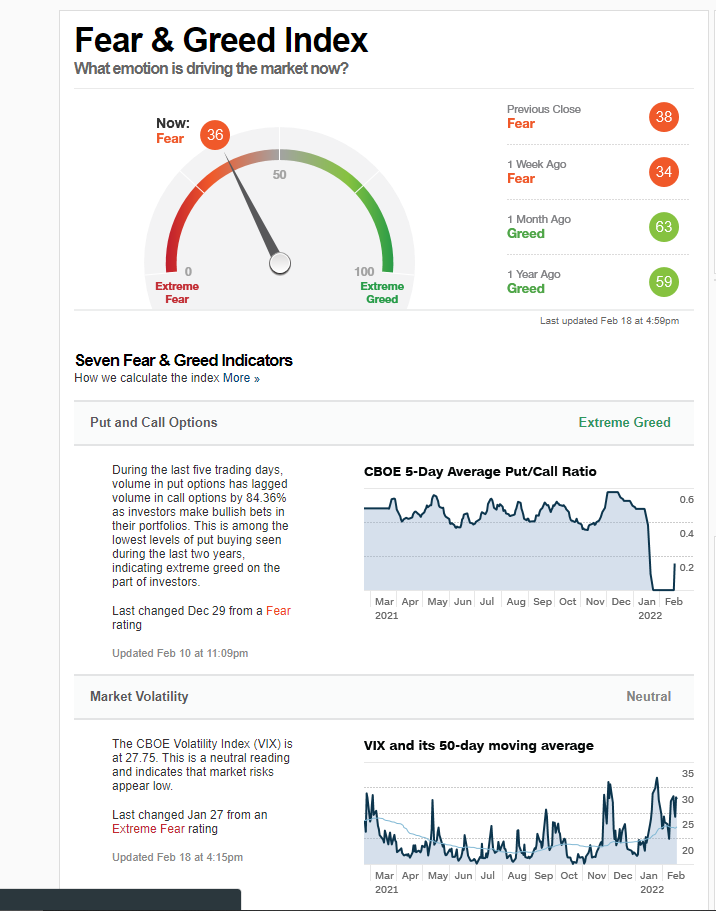This screenshot has height=911, width=716.
Task: Click the Previous Close 38 badge
Action: click(663, 117)
